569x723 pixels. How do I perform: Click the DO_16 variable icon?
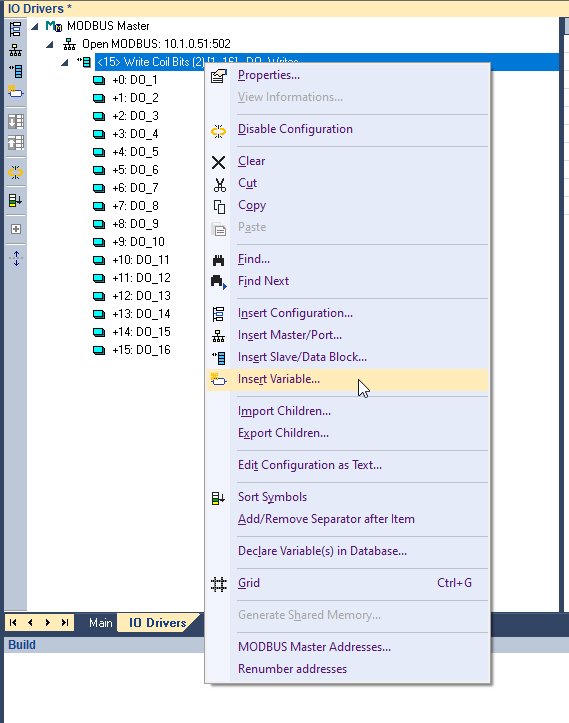(99, 350)
